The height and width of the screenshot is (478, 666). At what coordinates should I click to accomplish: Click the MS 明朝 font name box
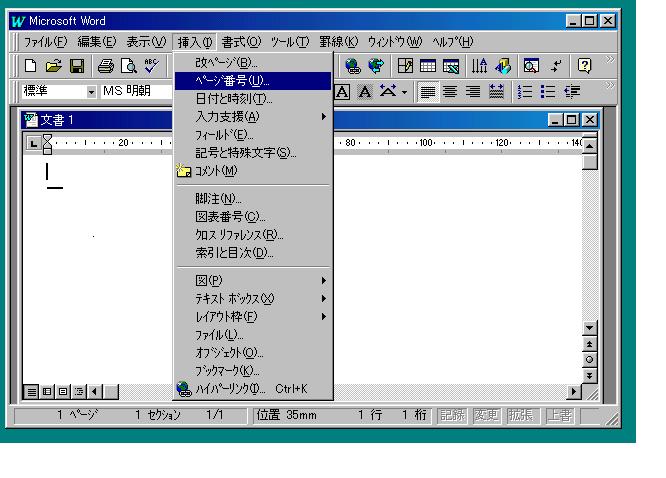click(x=136, y=91)
